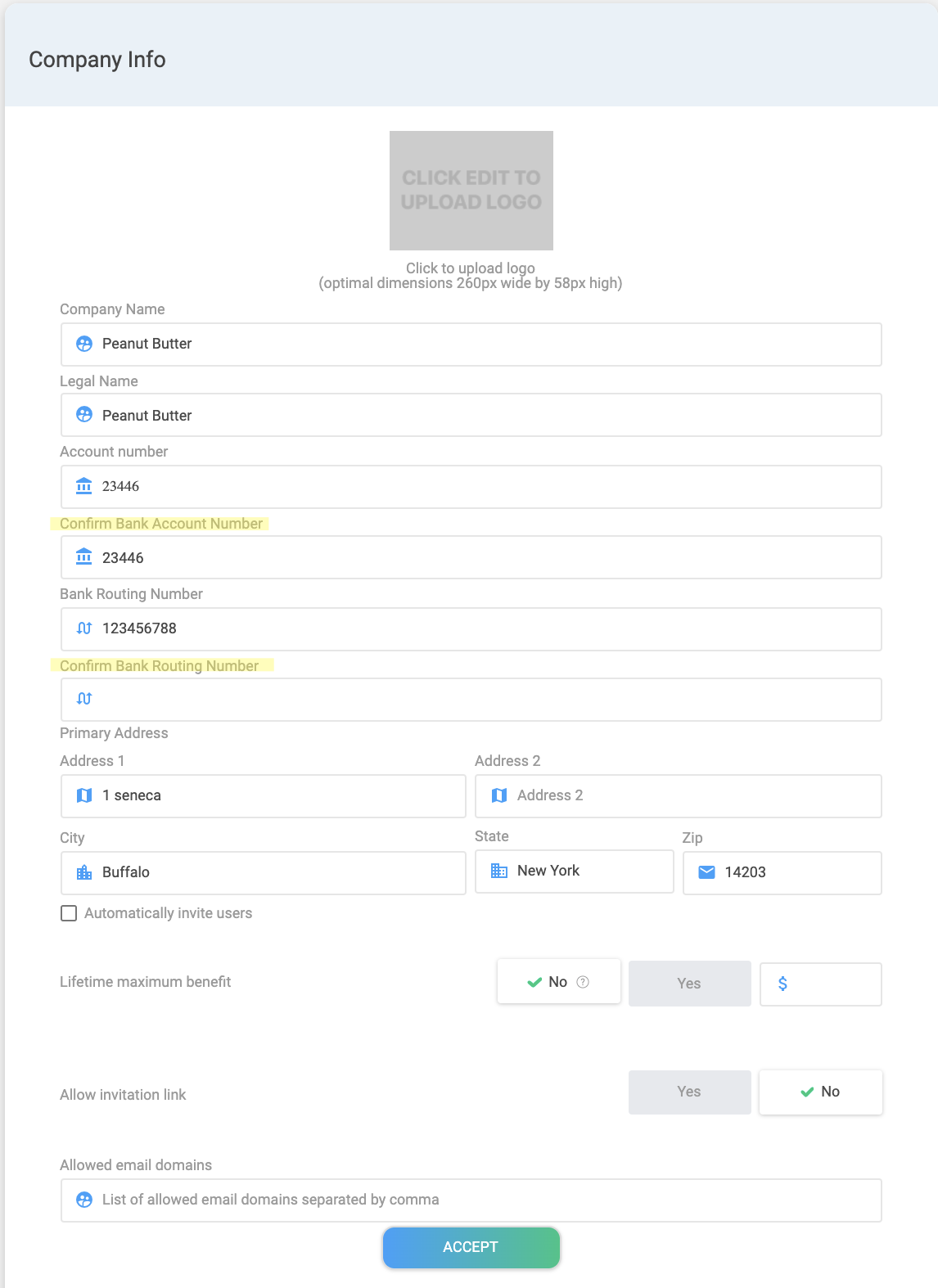Image resolution: width=938 pixels, height=1288 pixels.
Task: Select No for Lifetime maximum benefit
Action: pyautogui.click(x=558, y=982)
